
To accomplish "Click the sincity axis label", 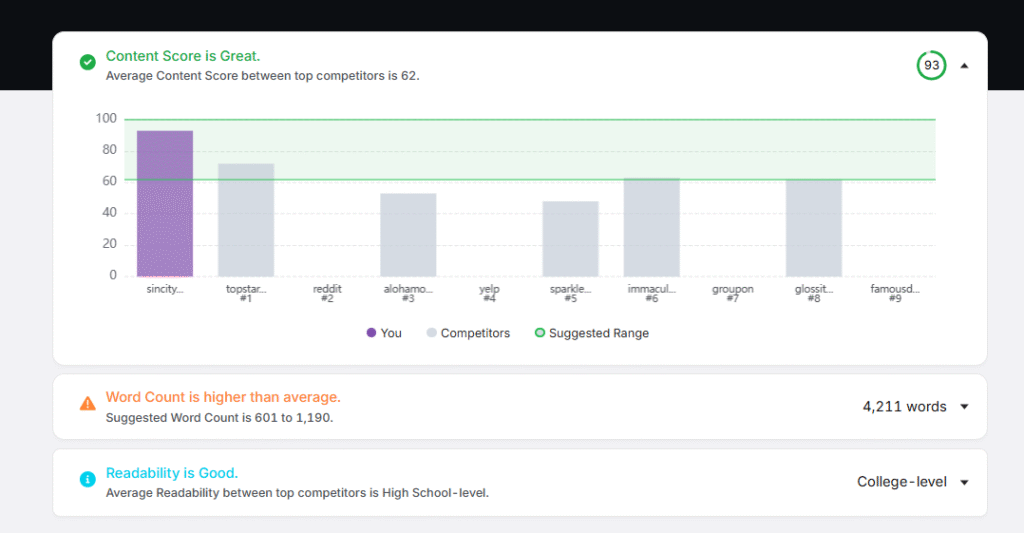I will [x=165, y=289].
